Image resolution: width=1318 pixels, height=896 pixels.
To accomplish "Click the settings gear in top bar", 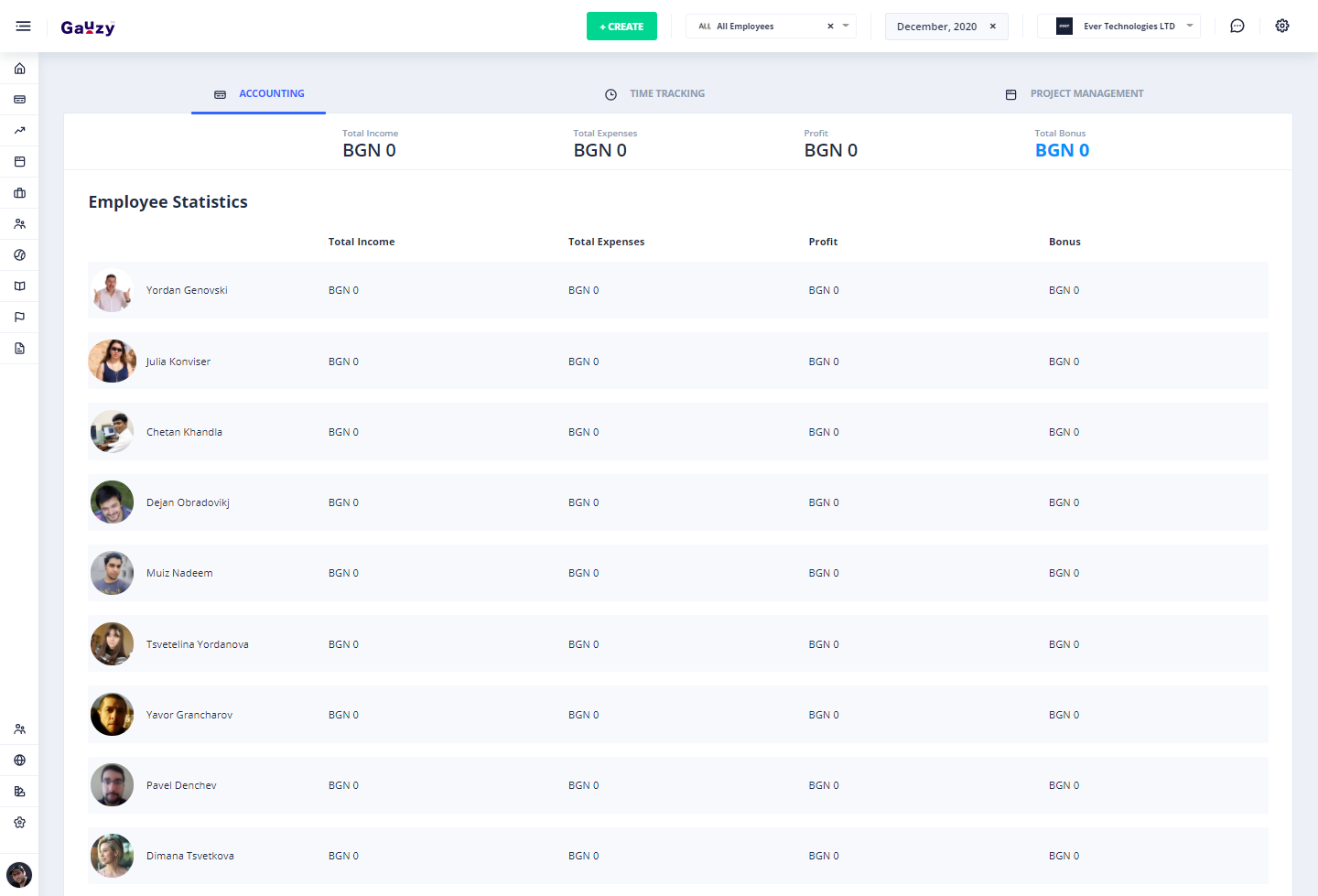I will (1281, 27).
